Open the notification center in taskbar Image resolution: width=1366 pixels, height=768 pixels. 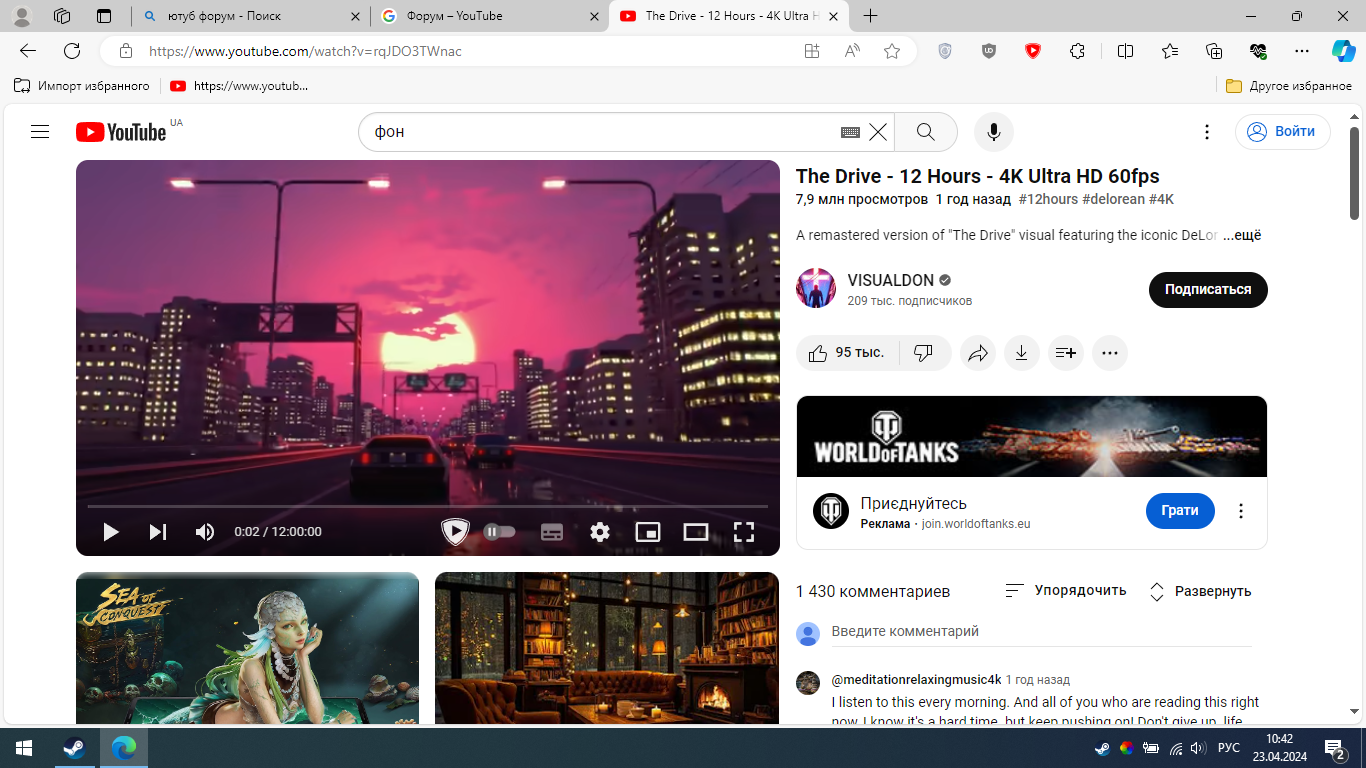coord(1334,748)
